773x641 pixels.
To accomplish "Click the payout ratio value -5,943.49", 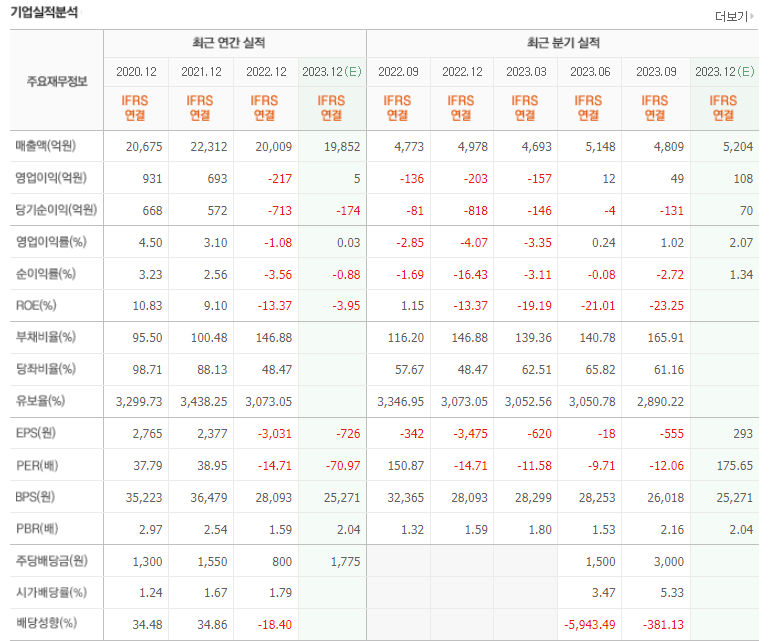I will coord(590,625).
